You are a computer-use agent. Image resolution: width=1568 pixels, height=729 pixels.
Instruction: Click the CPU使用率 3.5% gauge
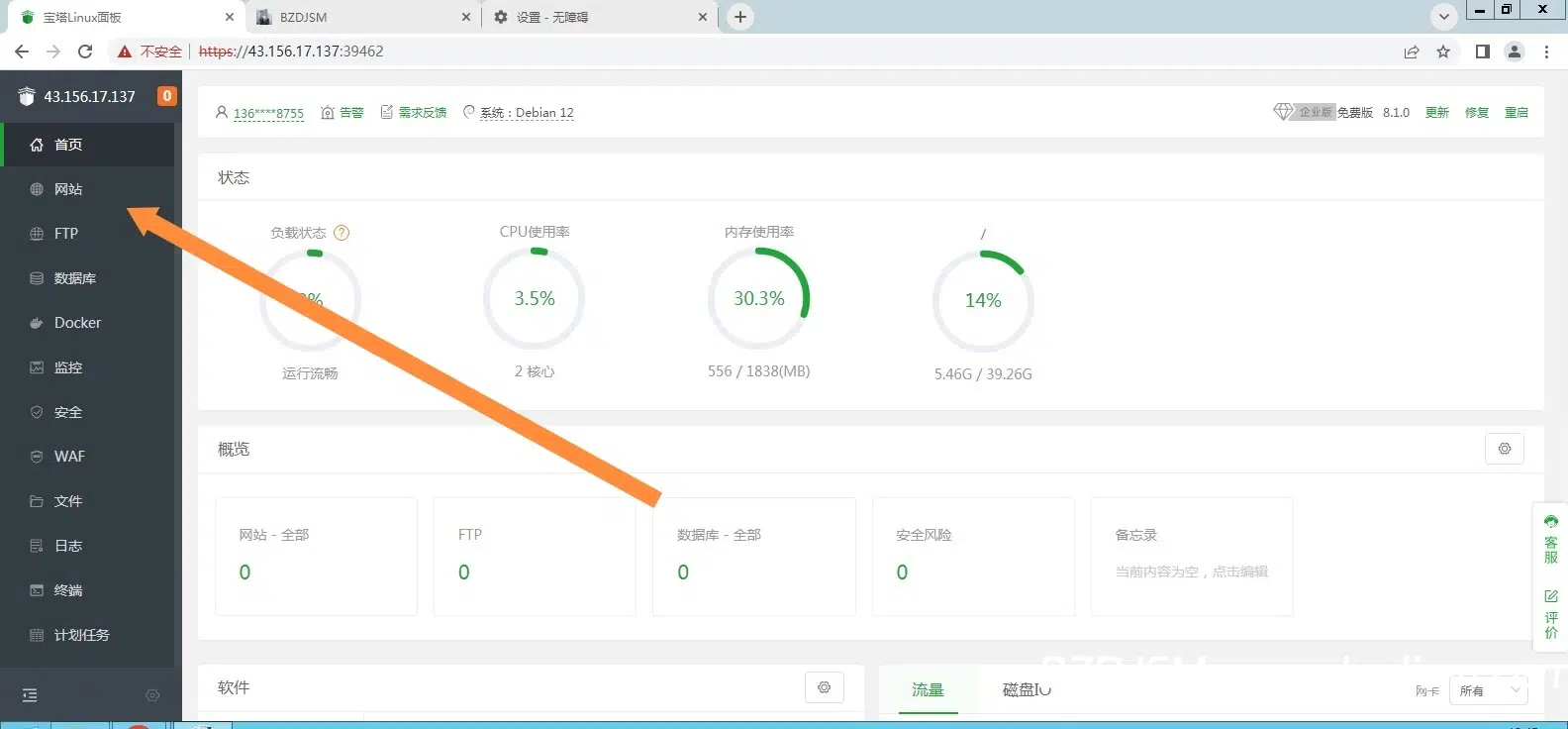click(x=535, y=298)
